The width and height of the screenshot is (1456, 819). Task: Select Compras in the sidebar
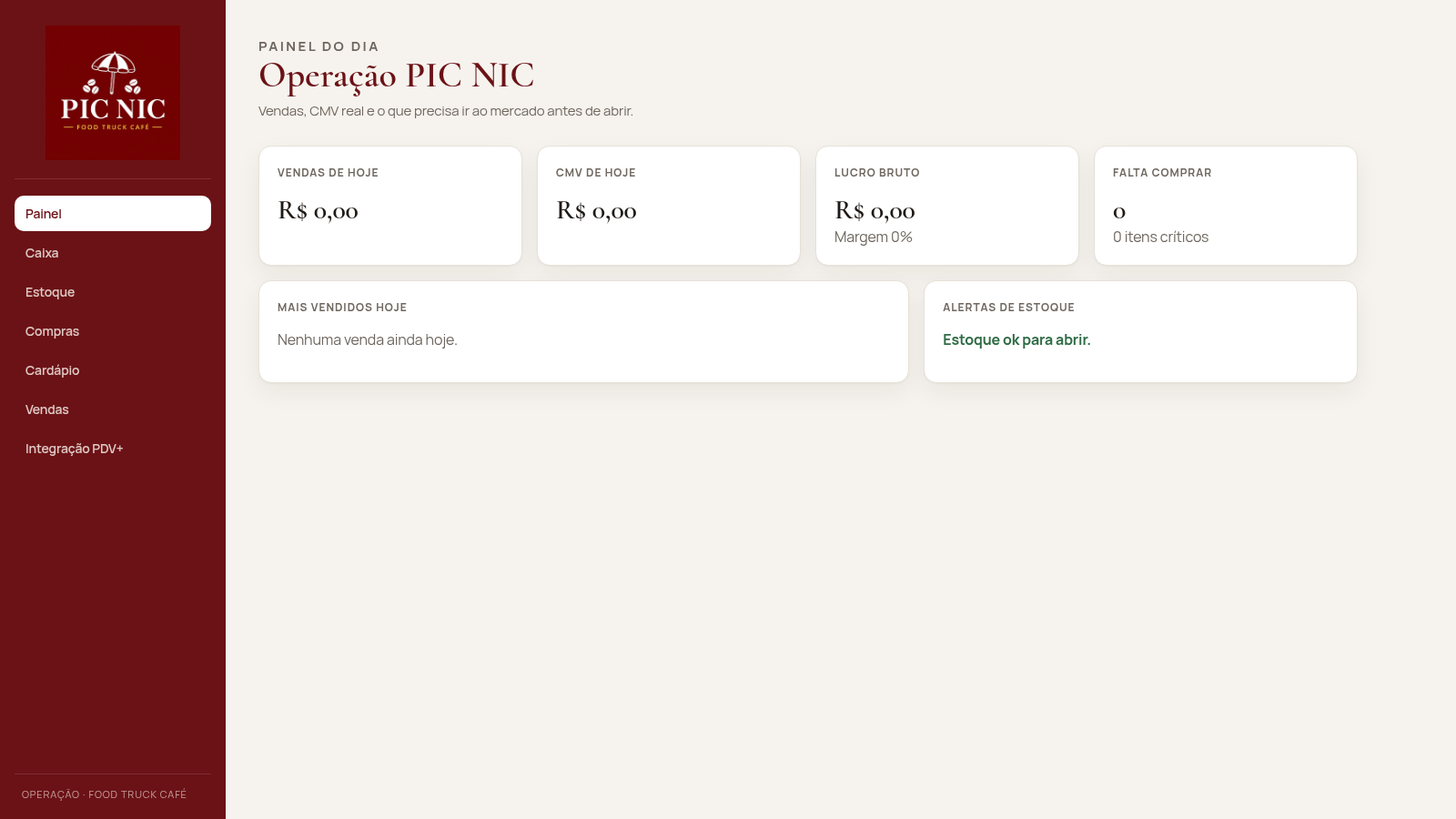click(x=113, y=331)
